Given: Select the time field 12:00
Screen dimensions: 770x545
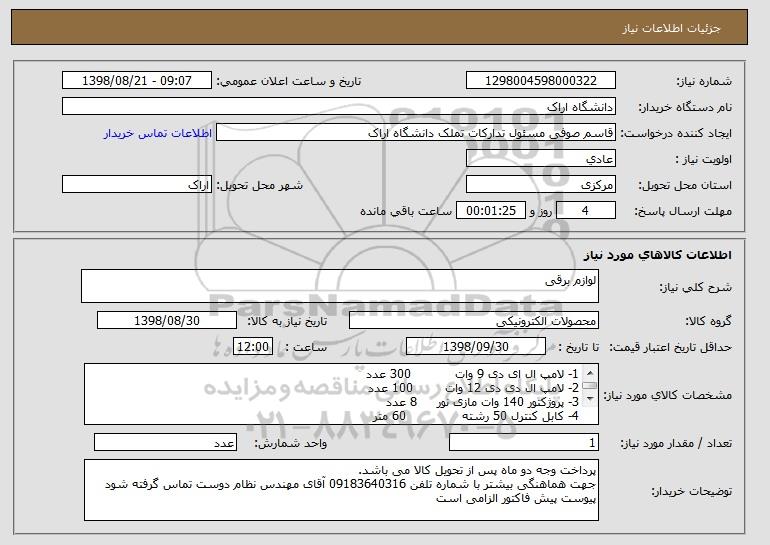Looking at the screenshot, I should pos(252,347).
